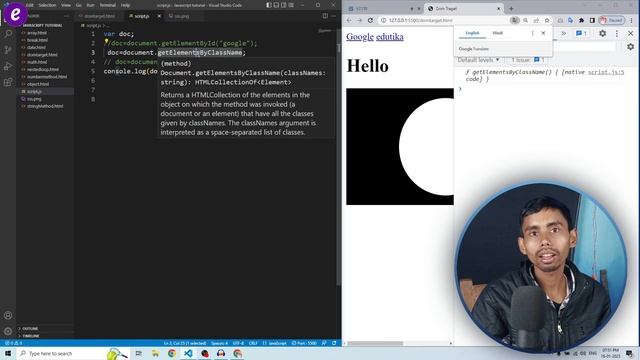This screenshot has height=360, width=640.
Task: Open Chrome side panel icon
Action: (x=592, y=20)
